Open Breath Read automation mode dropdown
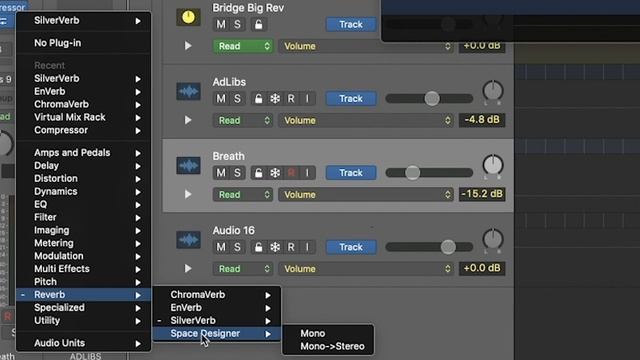640x360 pixels. point(243,195)
